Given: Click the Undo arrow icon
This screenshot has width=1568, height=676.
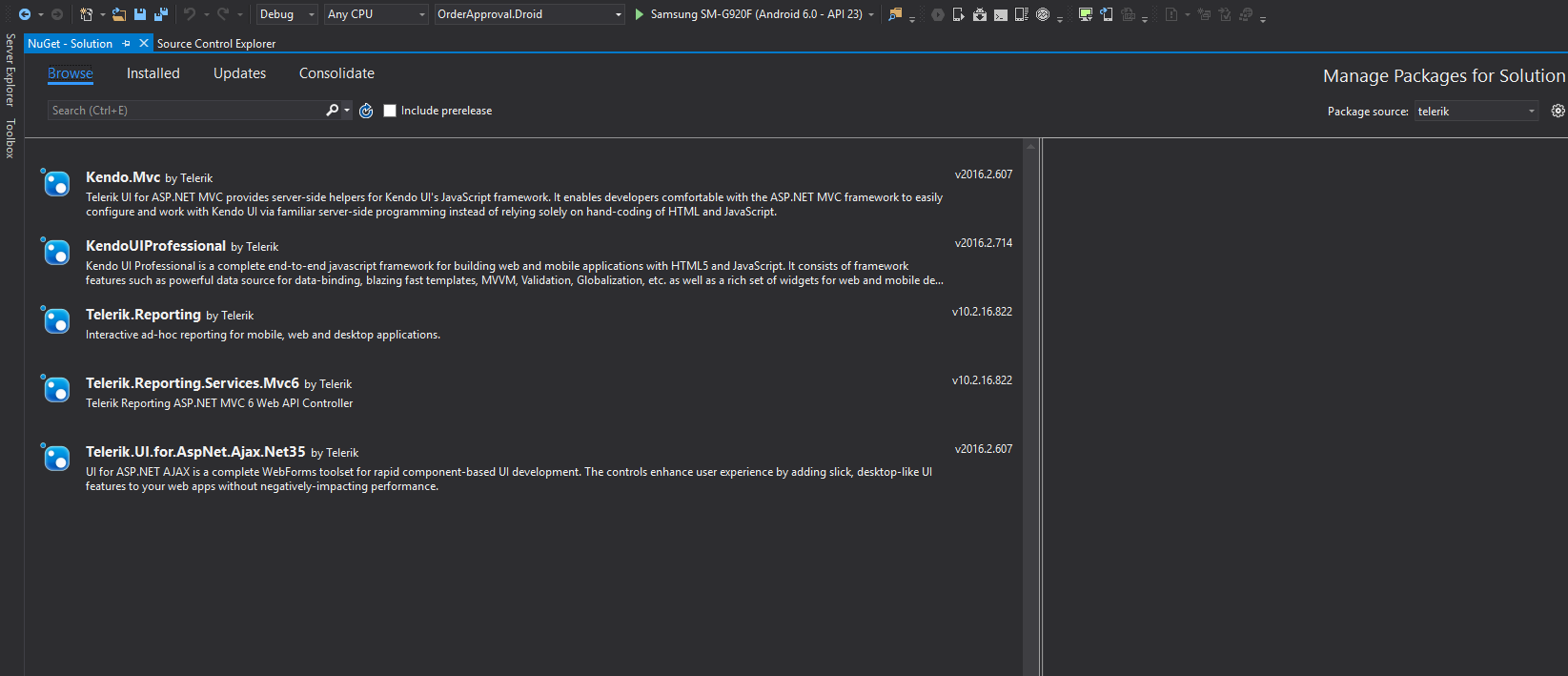Looking at the screenshot, I should click(190, 14).
